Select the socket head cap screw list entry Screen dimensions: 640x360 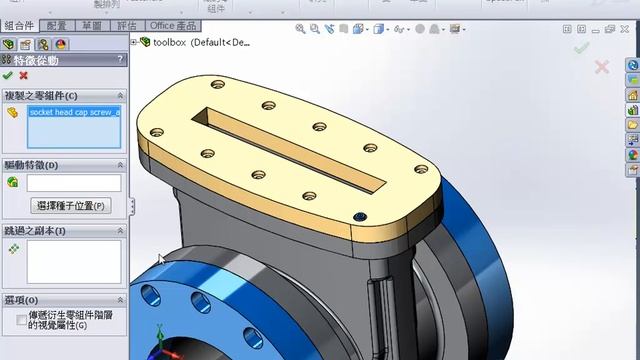[74, 112]
